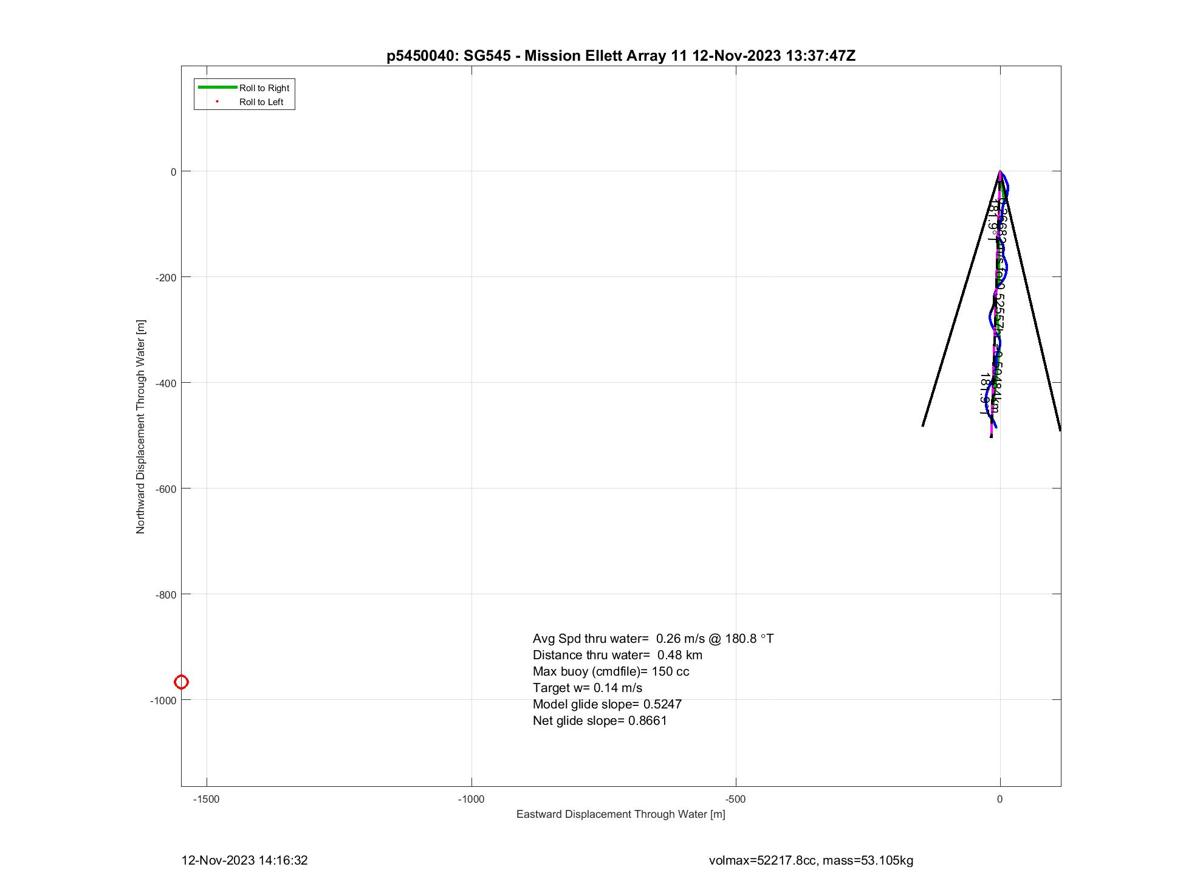Click the x-axis label 'Eastward Displacement Through Water'

[x=620, y=814]
